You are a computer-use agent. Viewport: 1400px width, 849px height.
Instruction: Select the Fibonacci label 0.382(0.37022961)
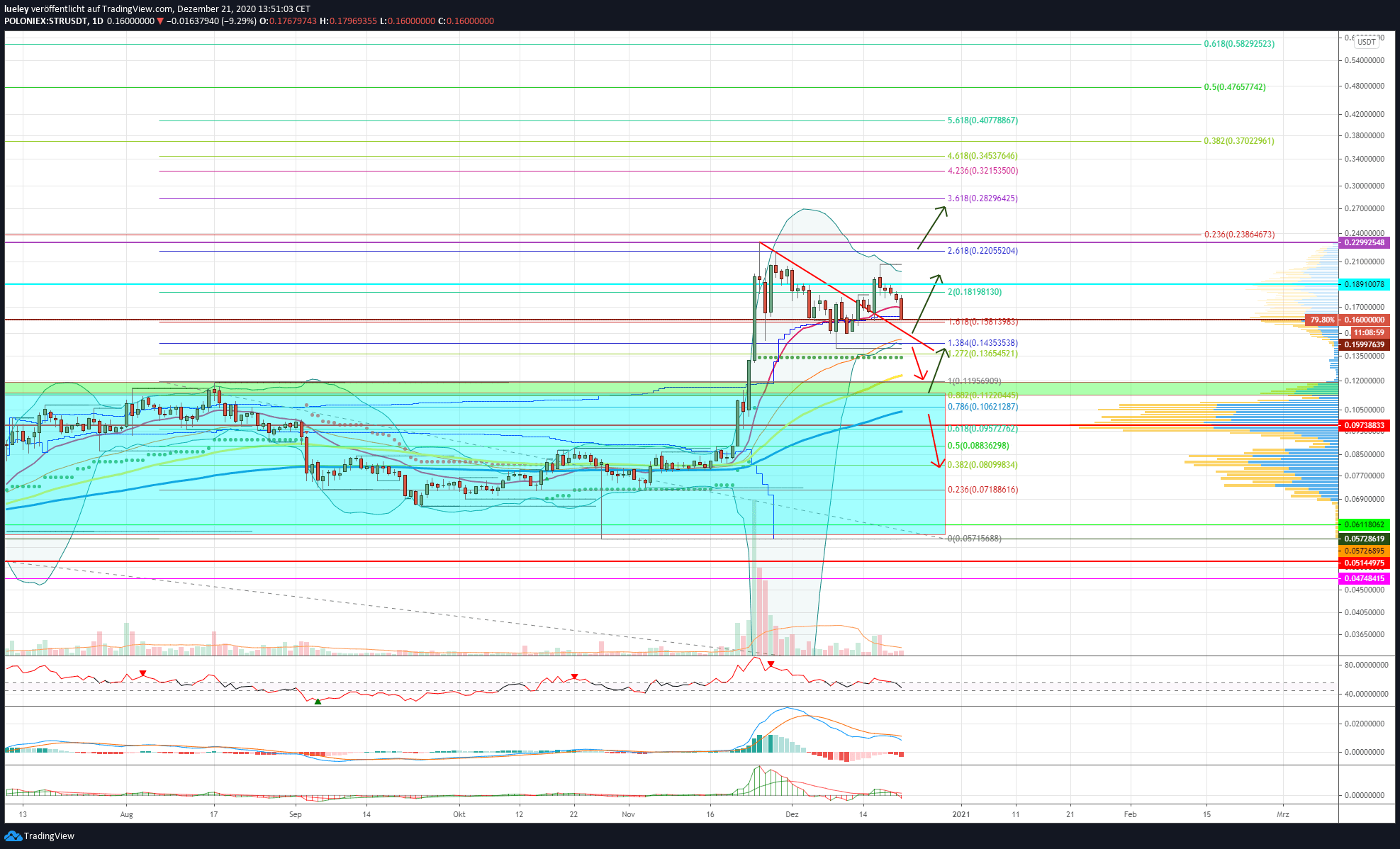1239,141
